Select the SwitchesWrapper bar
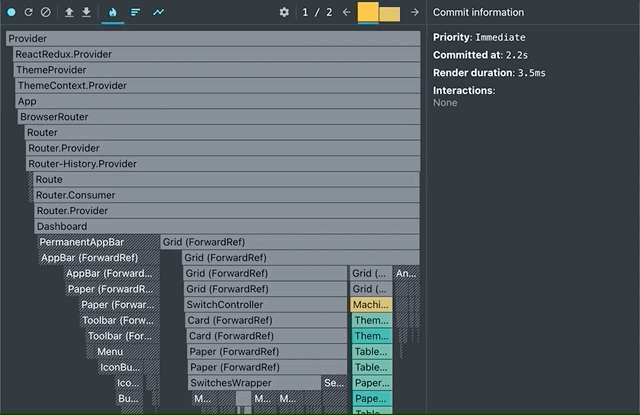Viewport: 640px width, 415px height. [254, 383]
